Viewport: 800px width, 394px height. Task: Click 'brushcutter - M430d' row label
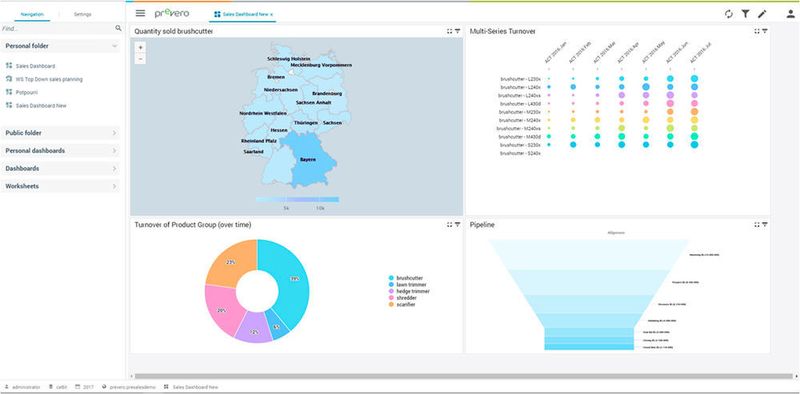click(519, 137)
